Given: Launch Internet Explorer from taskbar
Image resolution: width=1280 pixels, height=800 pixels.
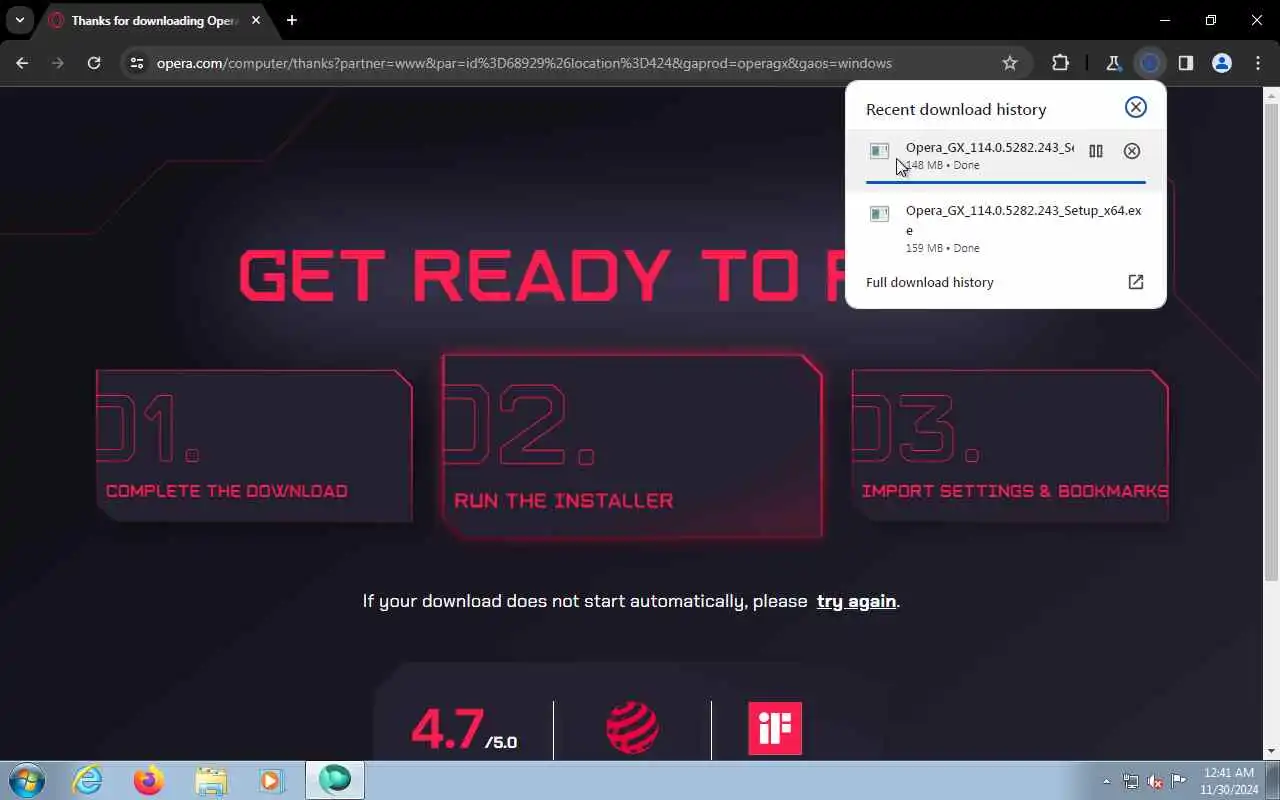Looking at the screenshot, I should point(88,780).
